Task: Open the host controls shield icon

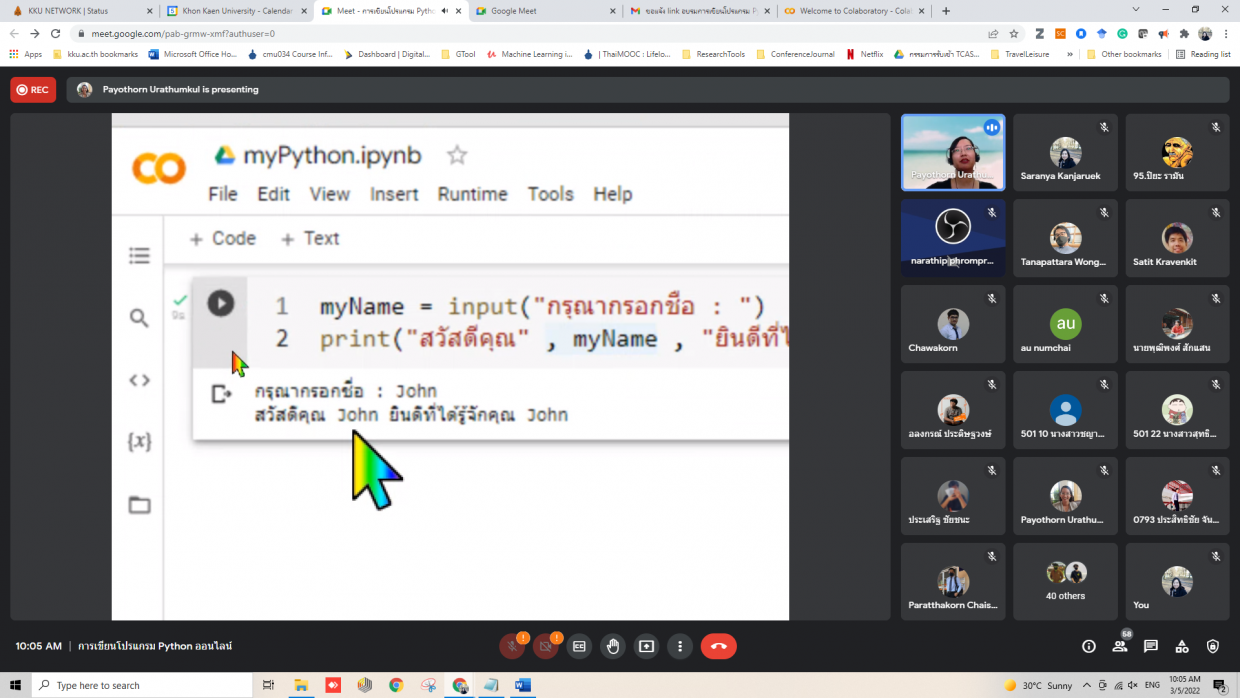Action: pos(1213,646)
